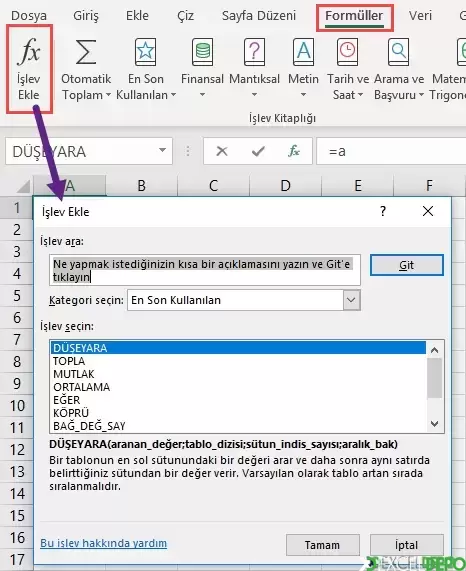This screenshot has height=571, width=466.
Task: Open the Sayfa Düzeni tab
Action: 259,16
